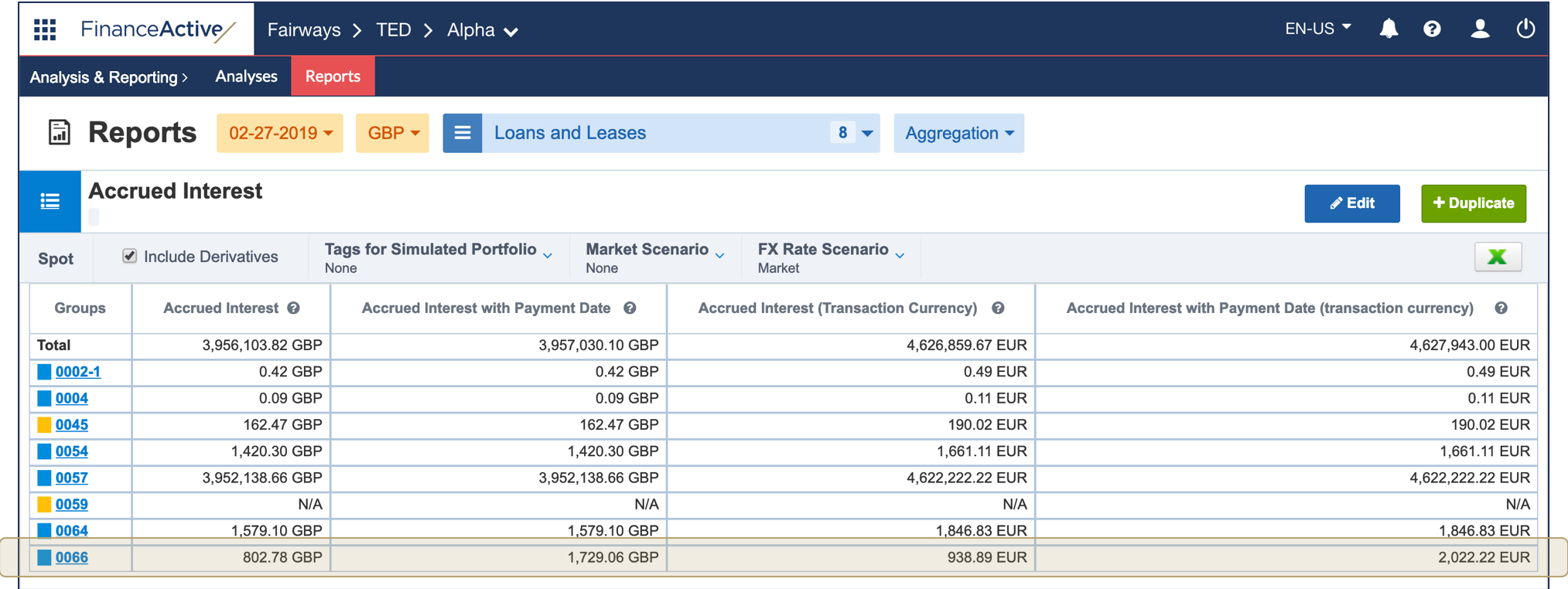
Task: Show help for Accrued Interest (Transaction Currency)
Action: coord(998,308)
